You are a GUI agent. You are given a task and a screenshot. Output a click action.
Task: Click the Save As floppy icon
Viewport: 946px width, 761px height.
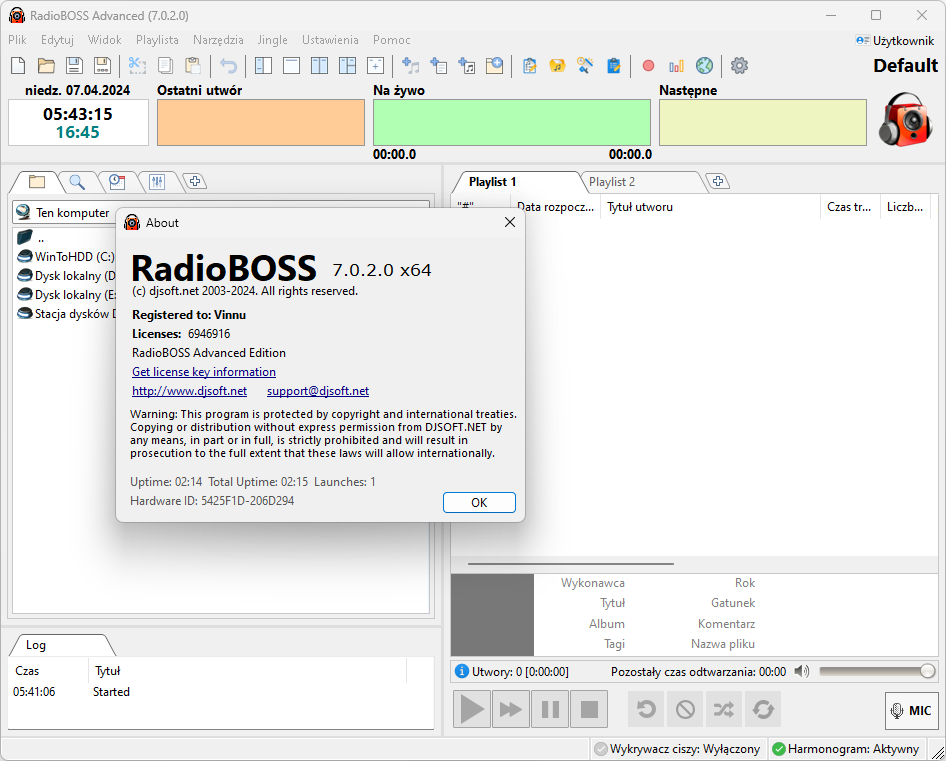102,65
